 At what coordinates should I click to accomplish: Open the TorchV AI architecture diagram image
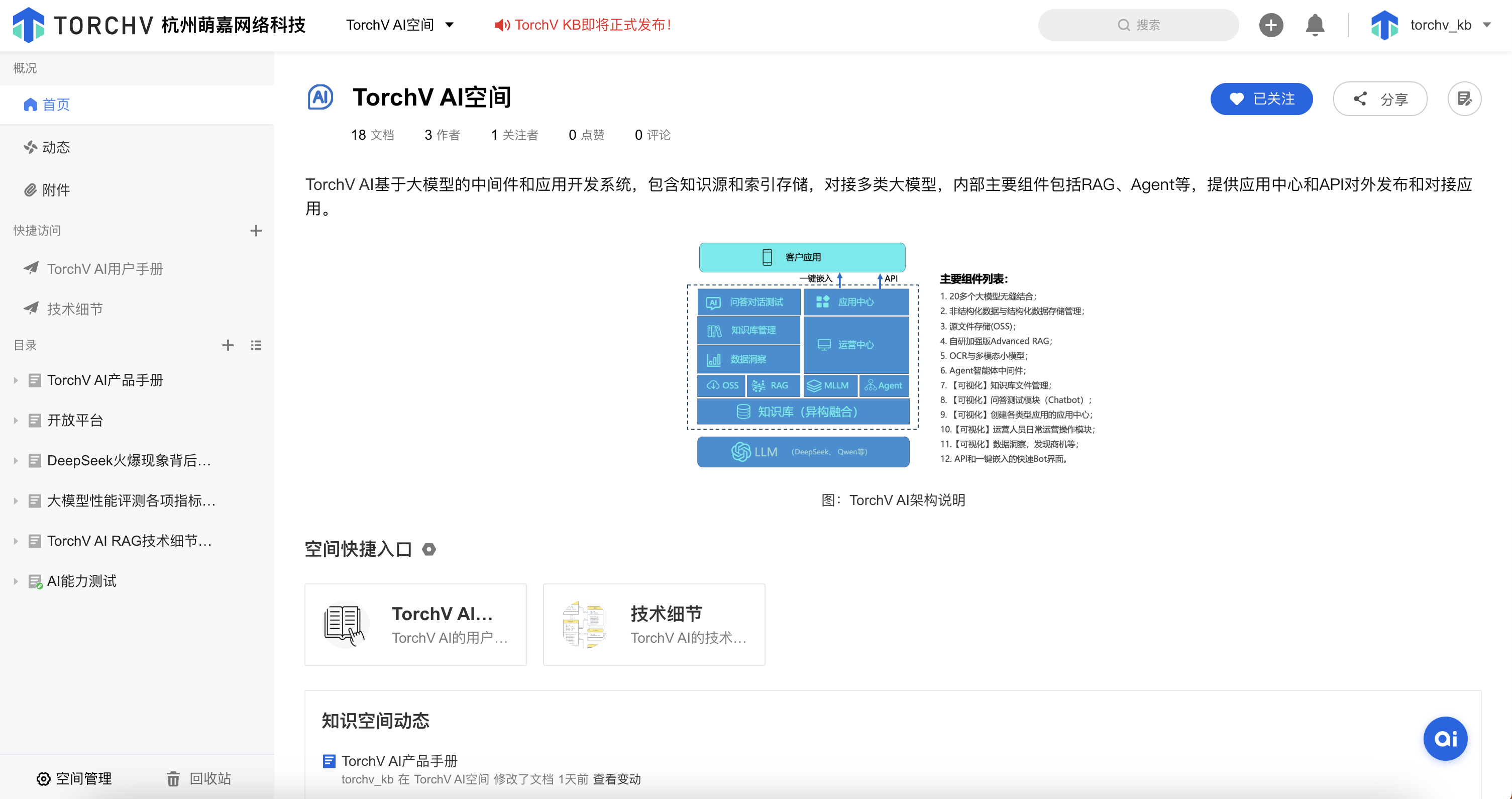point(893,355)
